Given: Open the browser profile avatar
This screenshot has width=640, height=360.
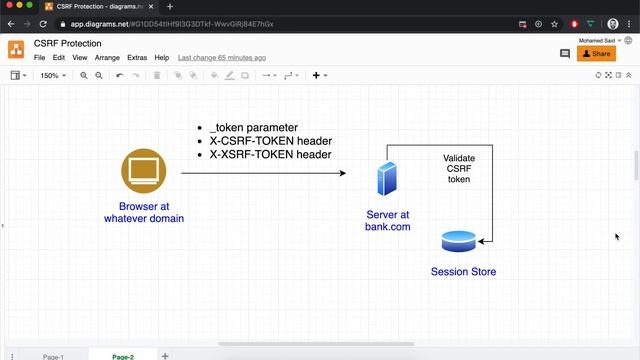Looking at the screenshot, I should (x=613, y=24).
